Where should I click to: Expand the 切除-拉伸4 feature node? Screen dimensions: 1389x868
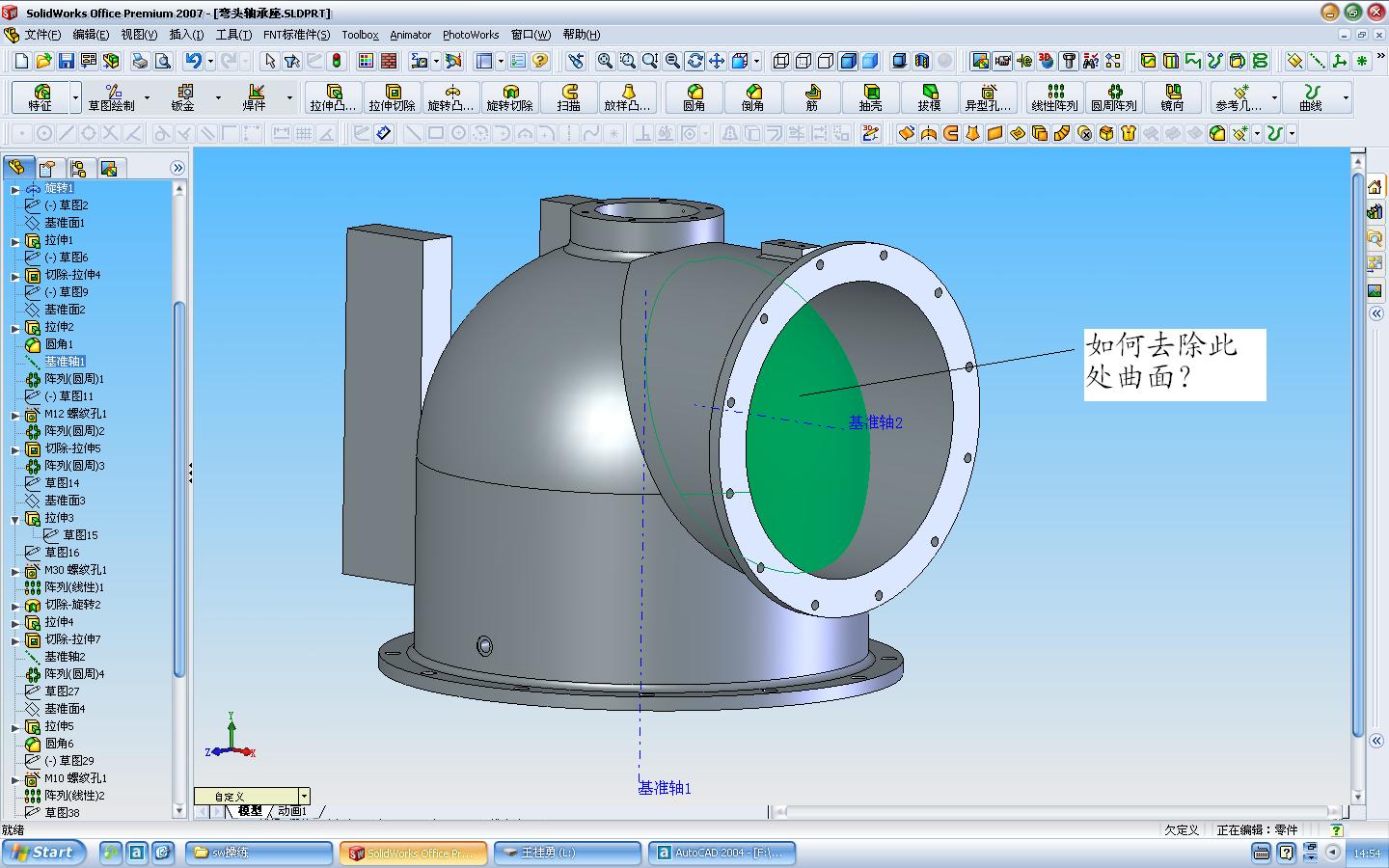pyautogui.click(x=15, y=276)
